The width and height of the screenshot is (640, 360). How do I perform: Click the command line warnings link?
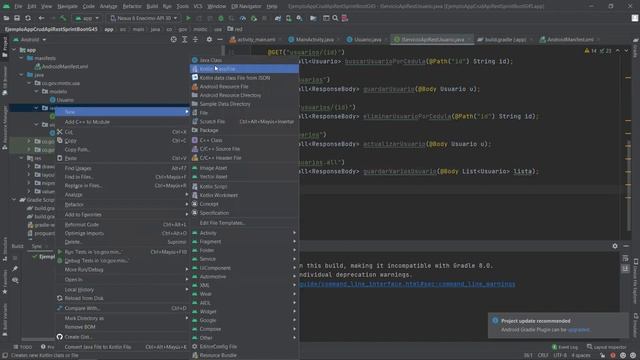pyautogui.click(x=407, y=284)
